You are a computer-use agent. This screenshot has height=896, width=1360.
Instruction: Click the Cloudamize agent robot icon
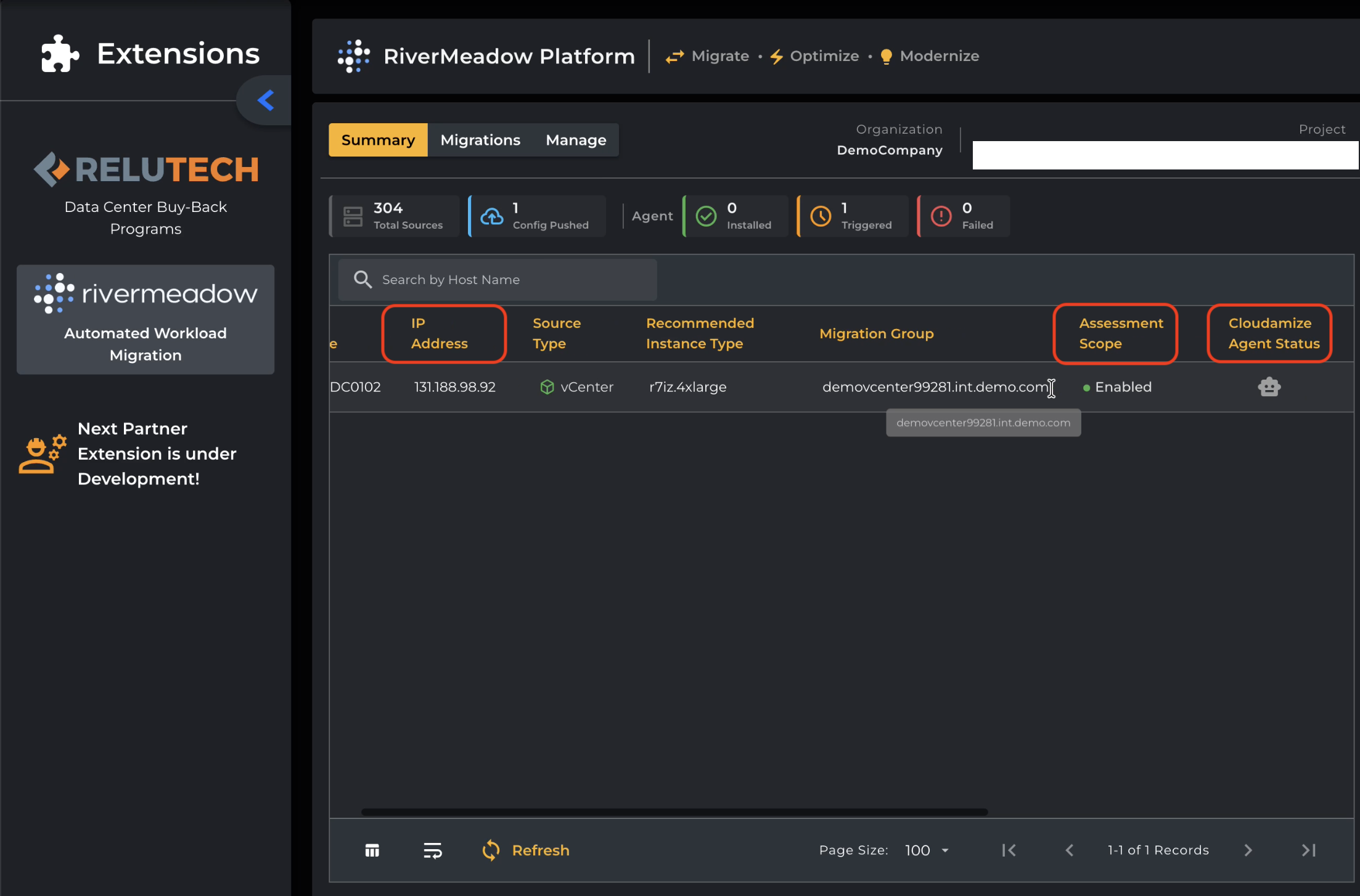(1269, 386)
